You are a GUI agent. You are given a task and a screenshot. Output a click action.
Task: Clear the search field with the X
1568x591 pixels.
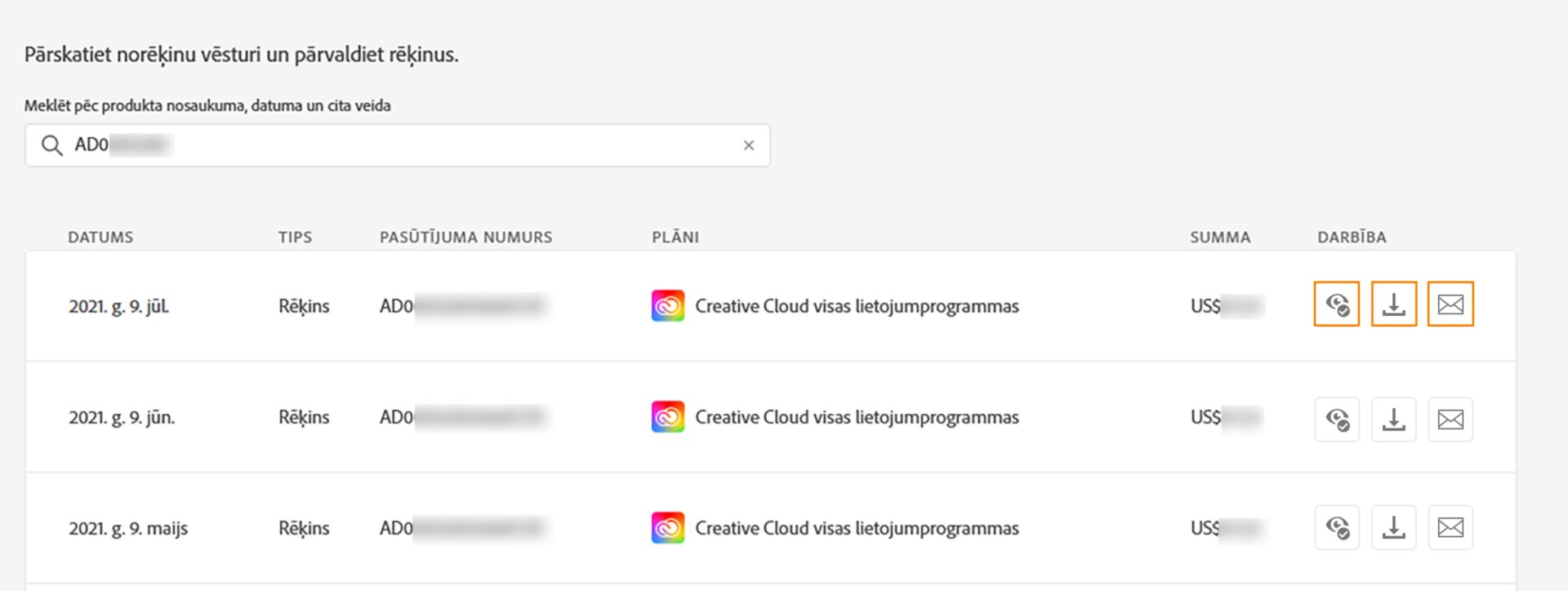[x=748, y=145]
